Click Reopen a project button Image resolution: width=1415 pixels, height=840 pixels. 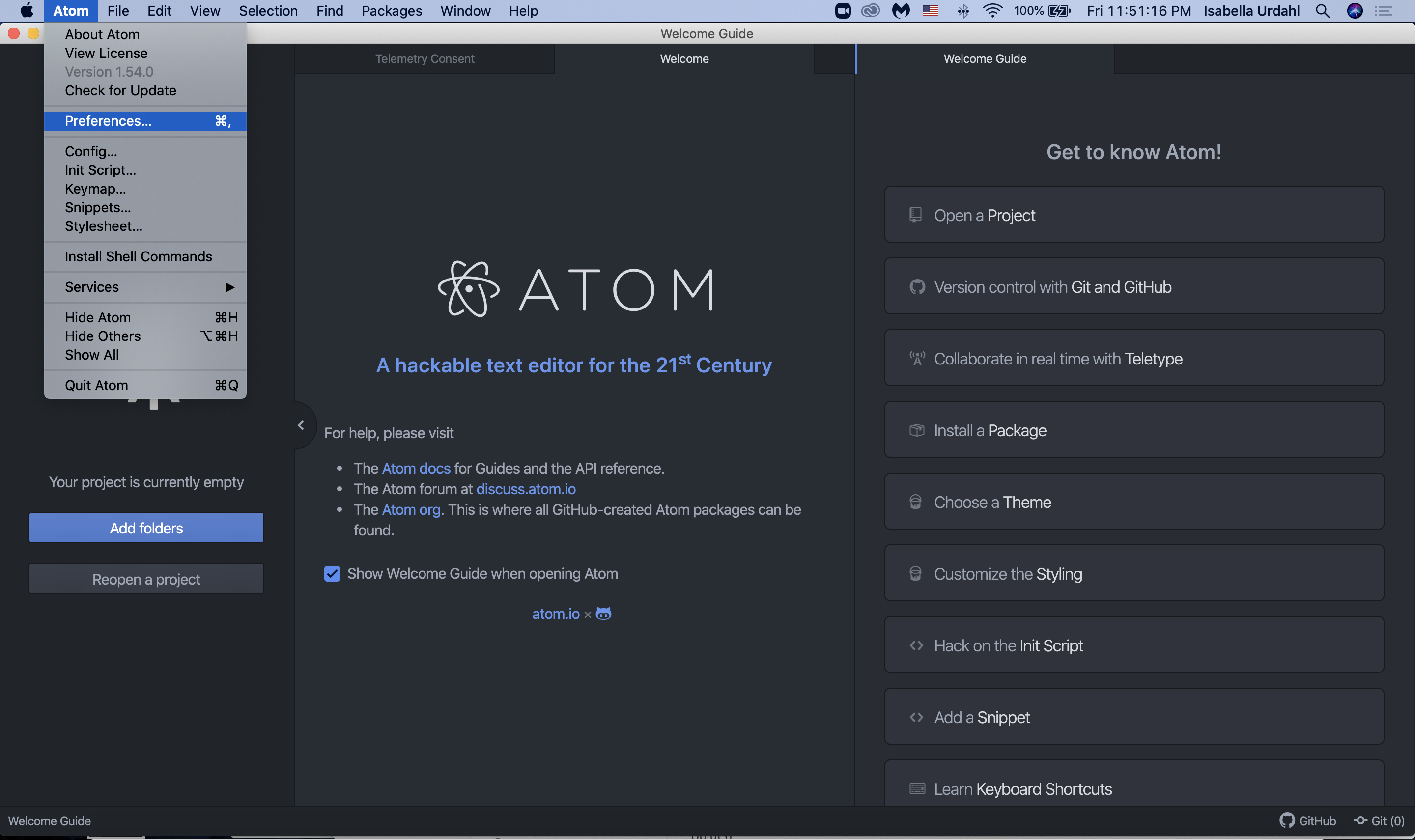coord(146,579)
